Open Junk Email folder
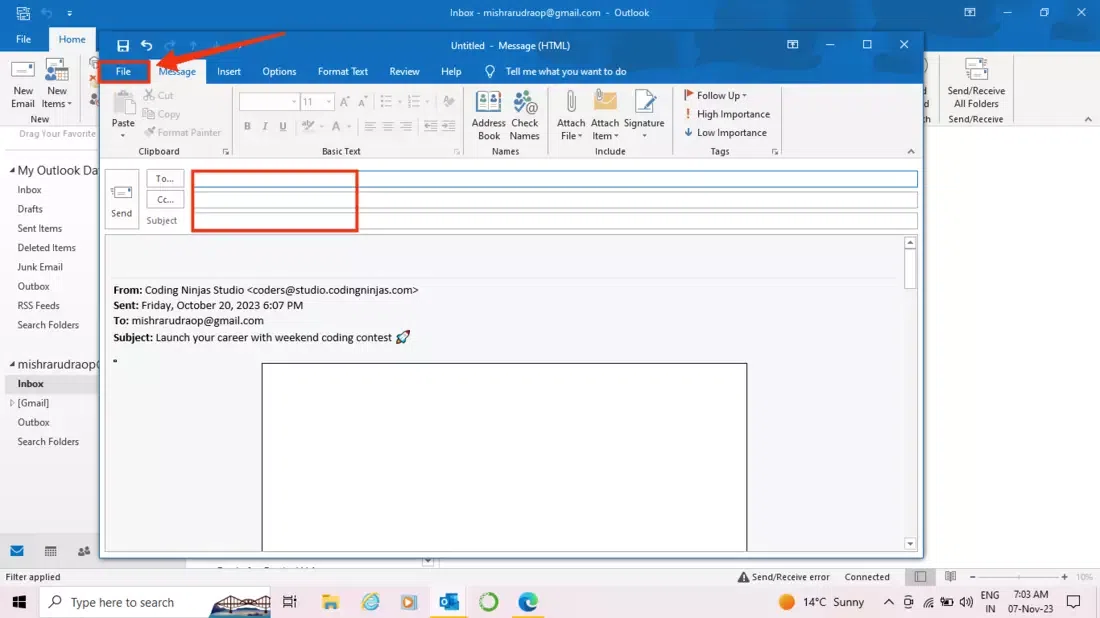Screen dimensions: 1100x618 point(40,267)
